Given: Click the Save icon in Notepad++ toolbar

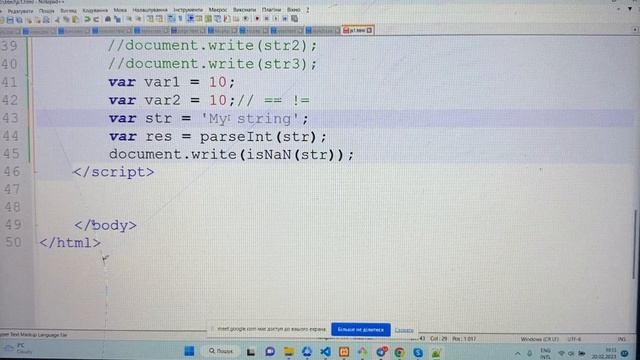Looking at the screenshot, I should pyautogui.click(x=10, y=19).
